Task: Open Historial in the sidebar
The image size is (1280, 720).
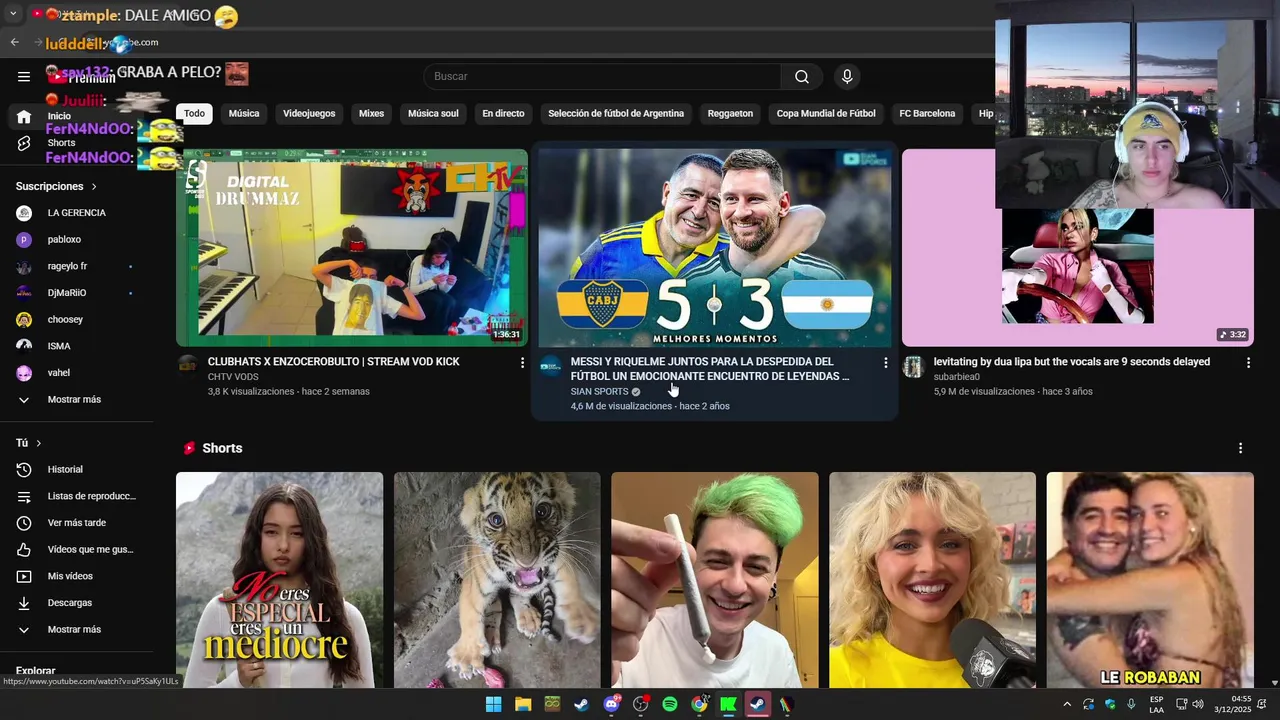Action: [x=65, y=469]
